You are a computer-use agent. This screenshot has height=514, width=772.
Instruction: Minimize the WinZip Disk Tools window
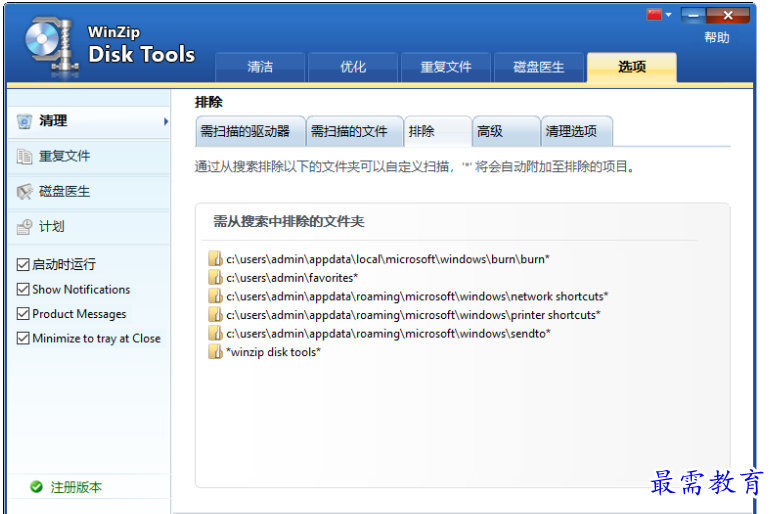693,15
